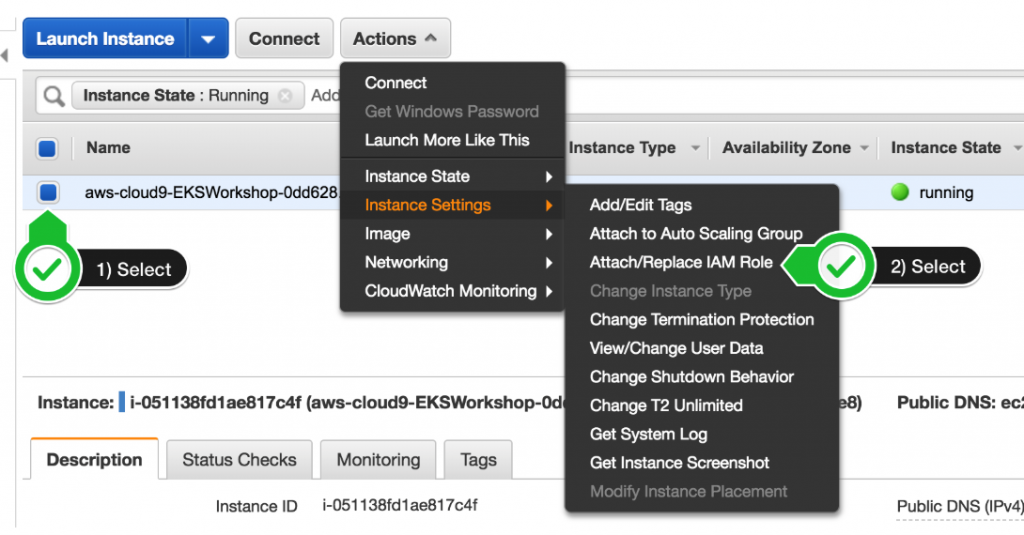Toggle the select-all instances checkbox
The width and height of the screenshot is (1024, 535).
47,148
